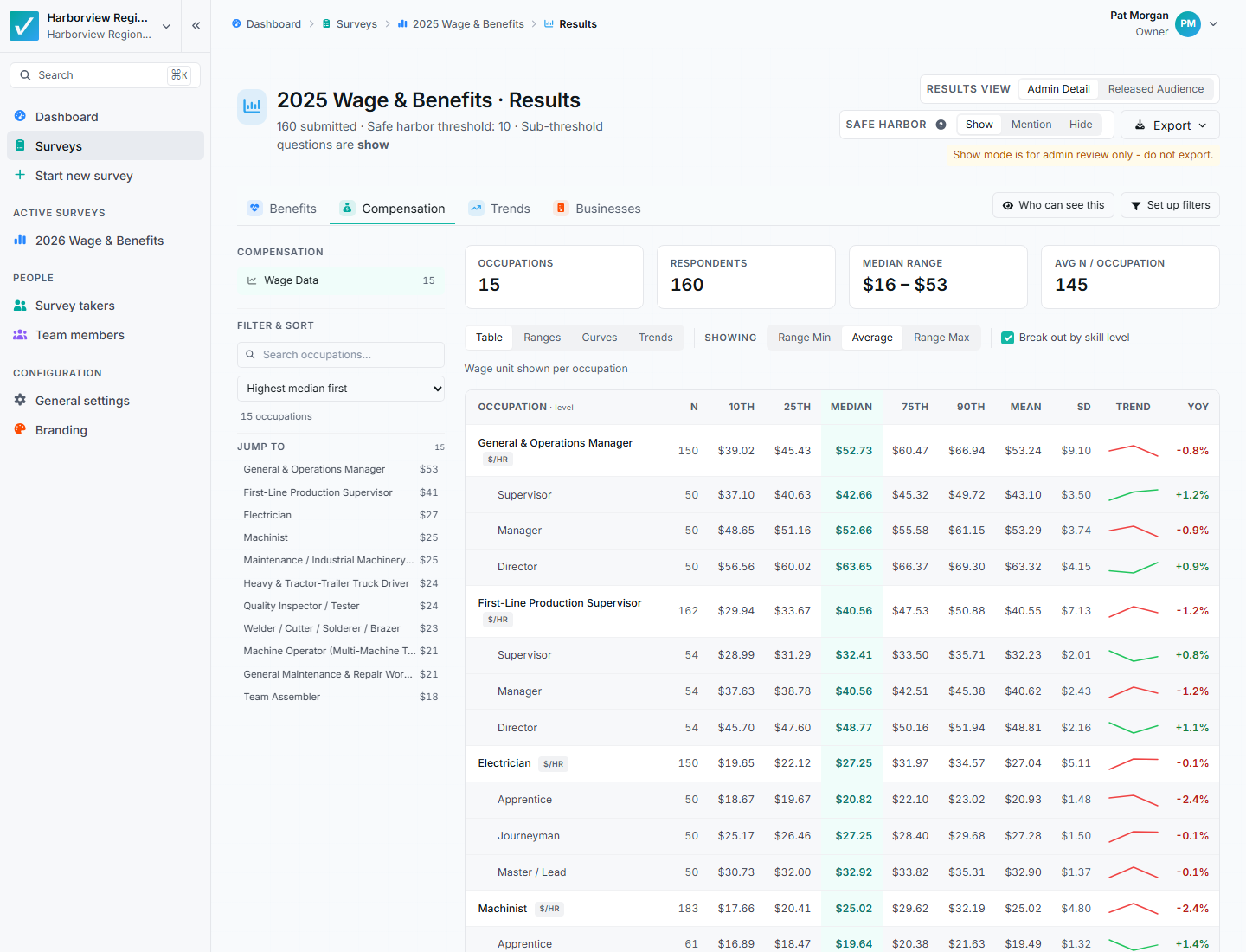Collapse the sidebar with double-chevron icon
This screenshot has width=1246, height=952.
(x=196, y=25)
